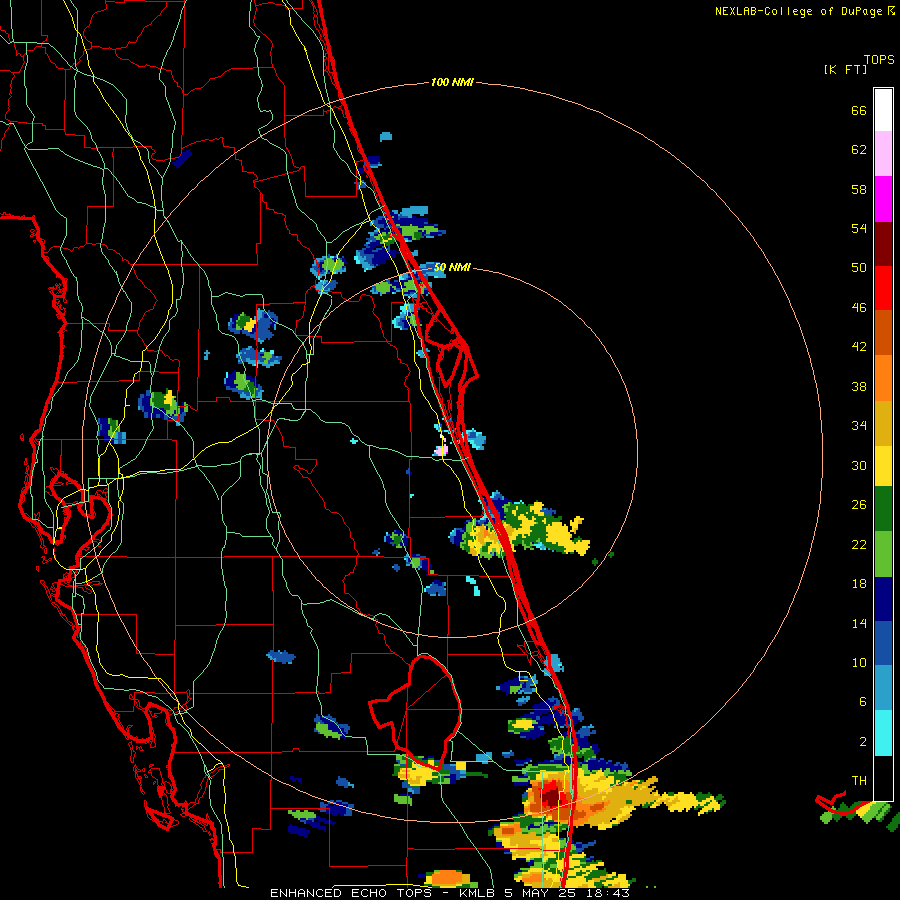Click the legend value "18"
The width and height of the screenshot is (900, 900).
pos(859,584)
